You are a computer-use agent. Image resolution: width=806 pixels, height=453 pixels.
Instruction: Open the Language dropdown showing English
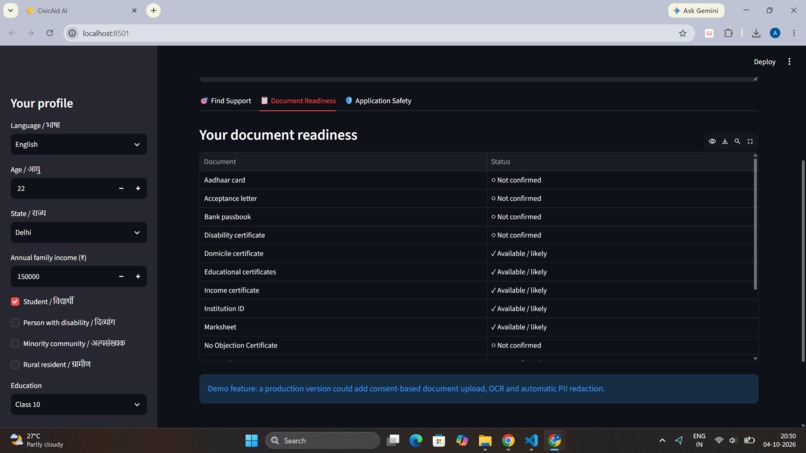(x=78, y=144)
